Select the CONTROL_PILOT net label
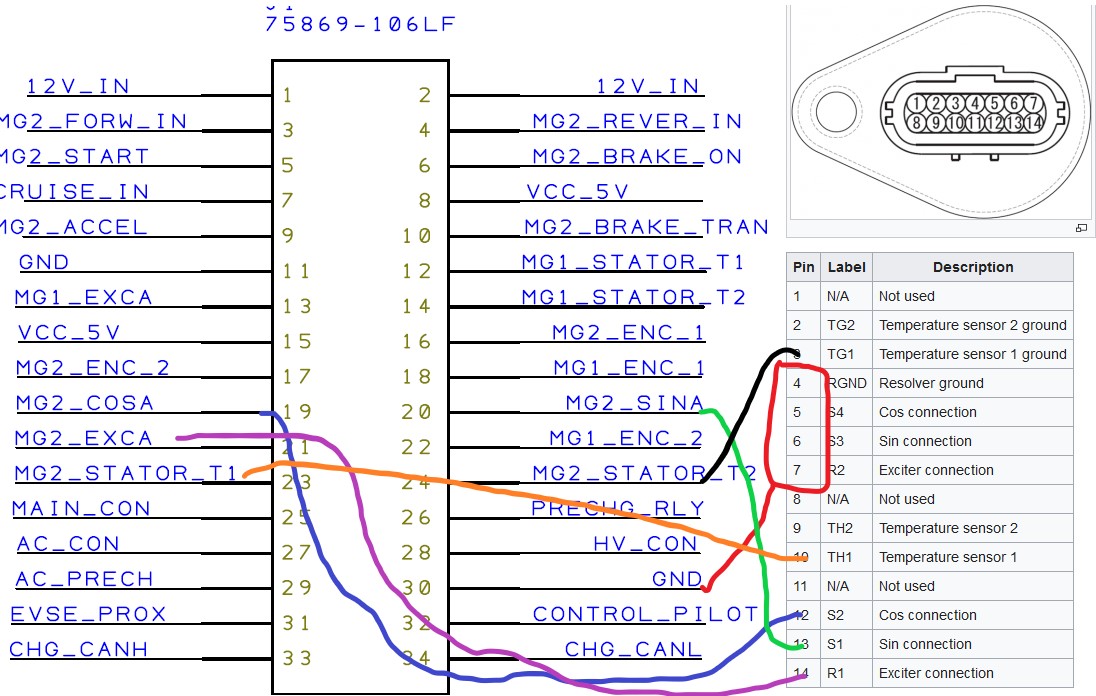Screen dimensions: 1096x696 point(645,614)
